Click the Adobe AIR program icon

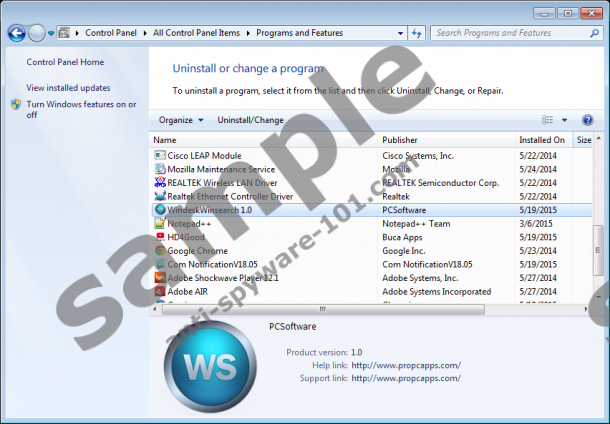click(x=160, y=292)
